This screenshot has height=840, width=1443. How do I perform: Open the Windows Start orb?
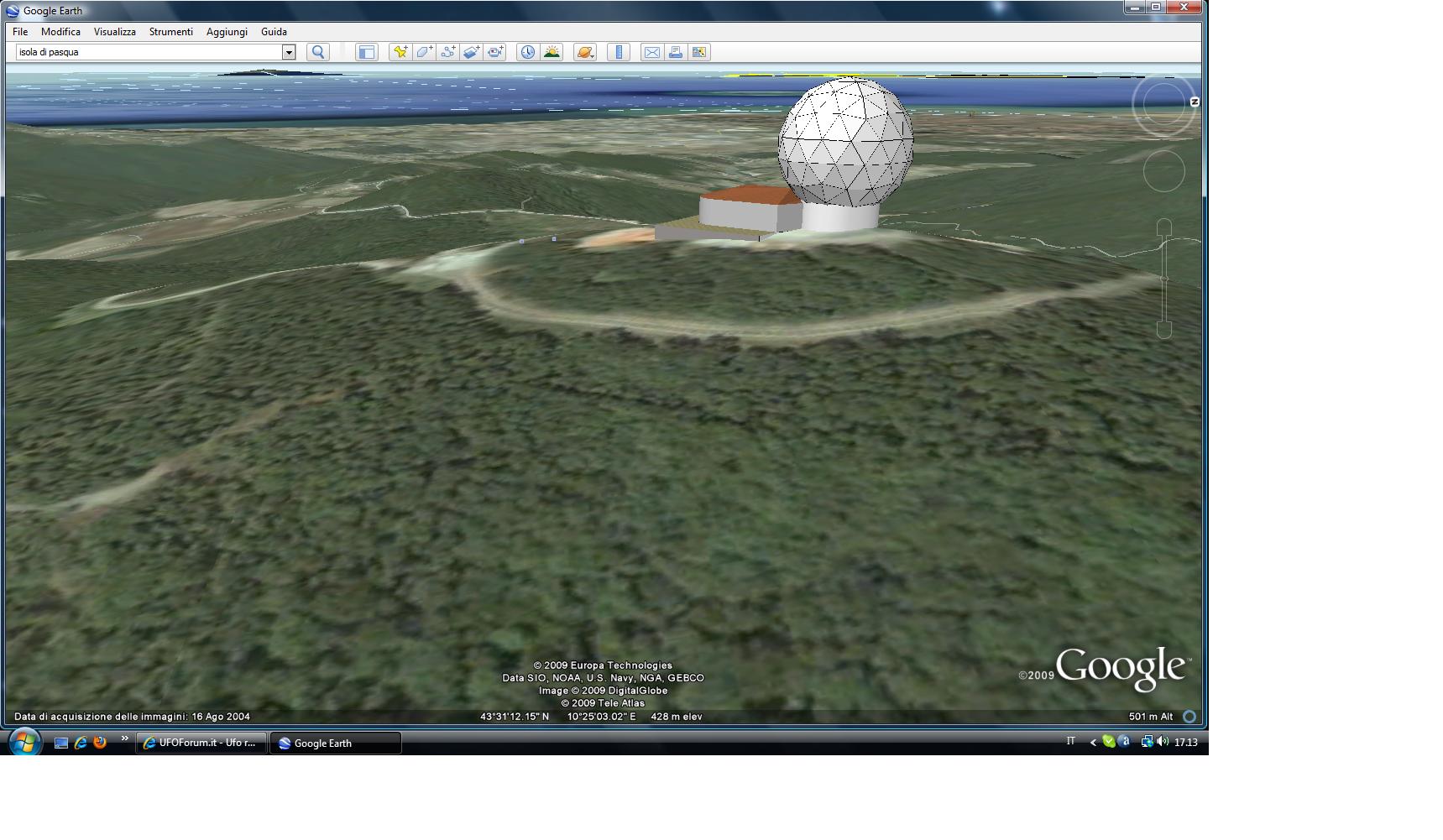(24, 743)
